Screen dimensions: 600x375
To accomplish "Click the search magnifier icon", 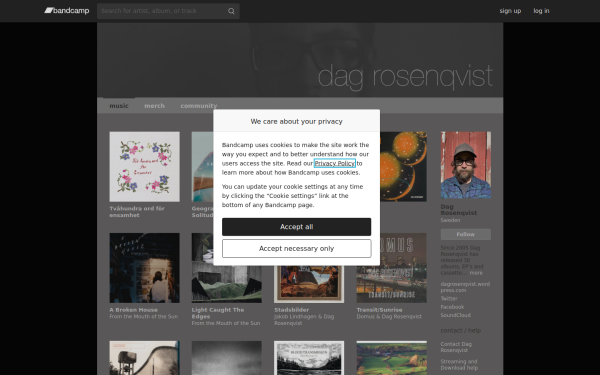I will [x=231, y=11].
